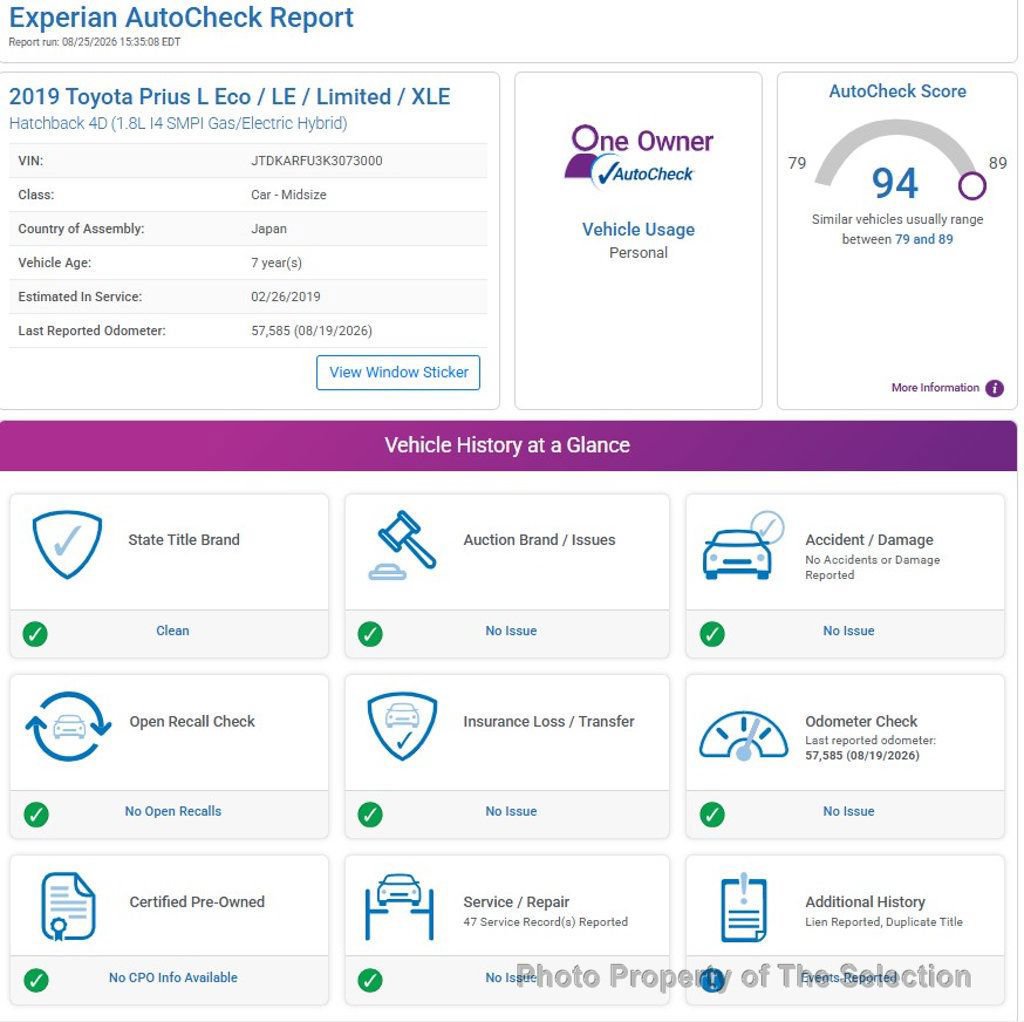Click the State Title Brand shield icon
The width and height of the screenshot is (1024, 1022).
coord(67,545)
